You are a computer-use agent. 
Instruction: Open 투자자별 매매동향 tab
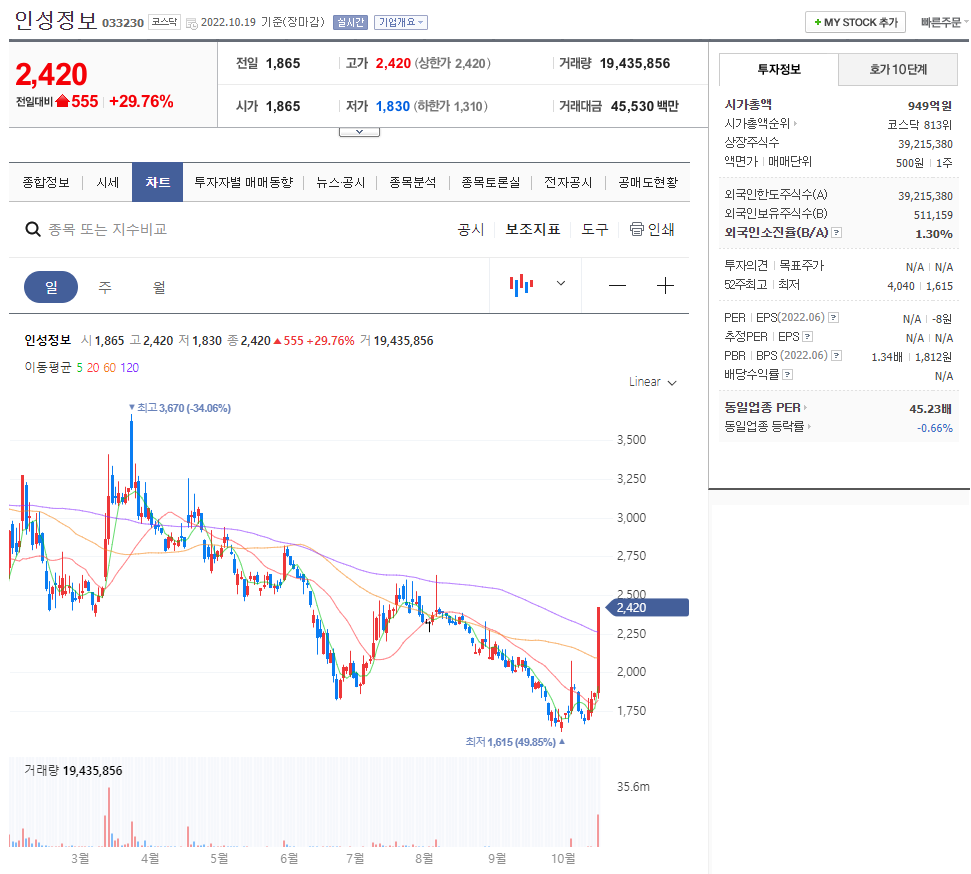pyautogui.click(x=243, y=183)
